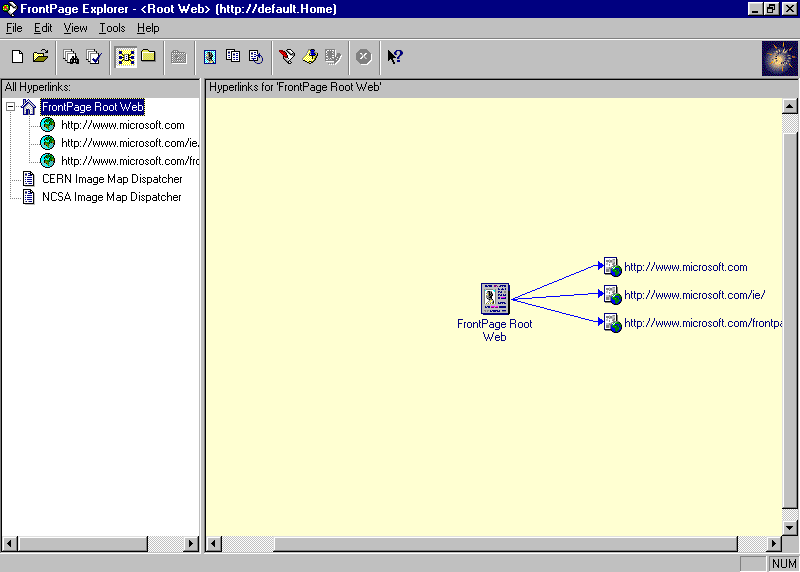Click the page icon beside NCSA Image Map Dispatcher
The width and height of the screenshot is (800, 572).
[x=29, y=196]
